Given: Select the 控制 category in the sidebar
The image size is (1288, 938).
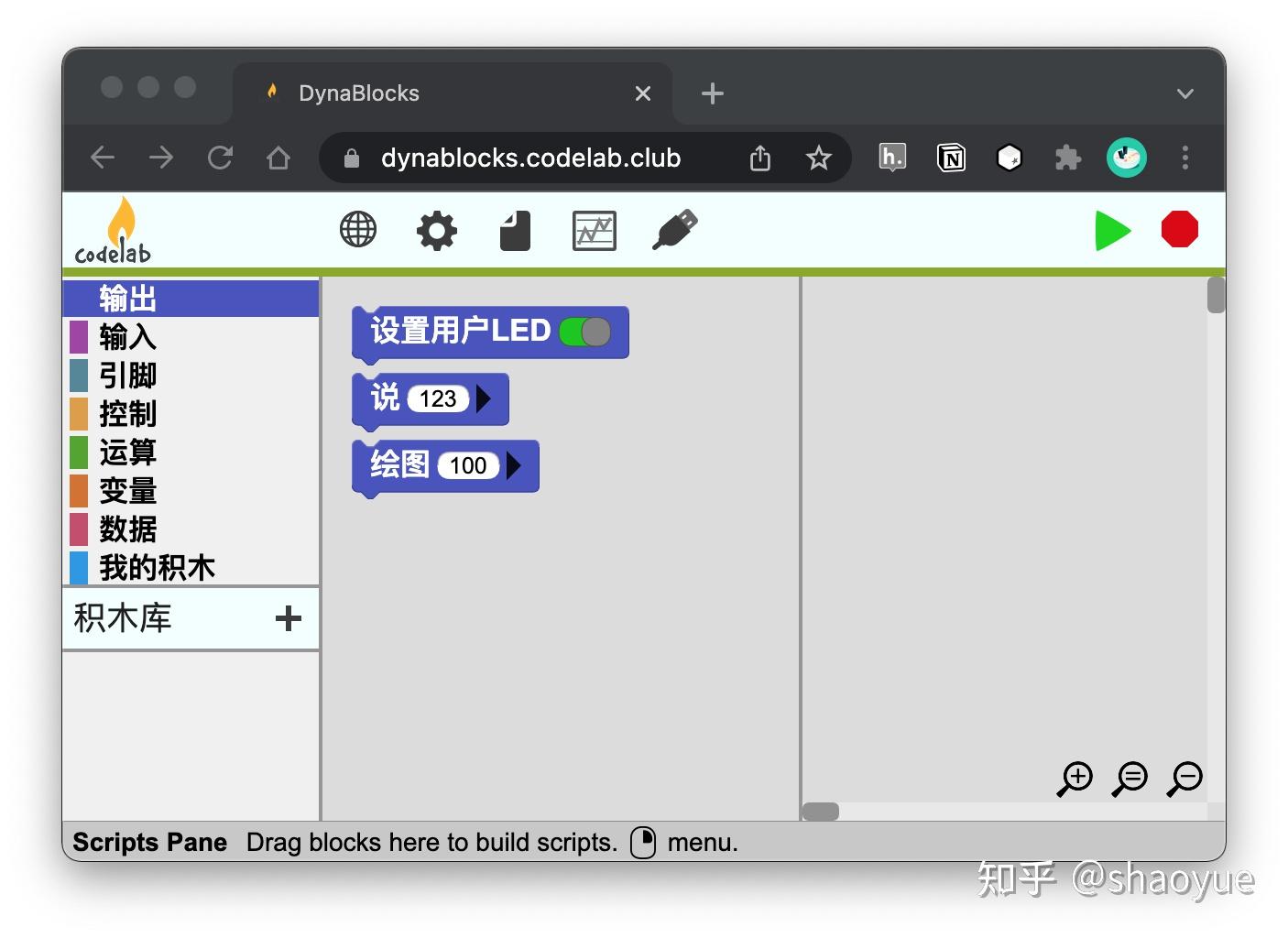Looking at the screenshot, I should pyautogui.click(x=129, y=414).
